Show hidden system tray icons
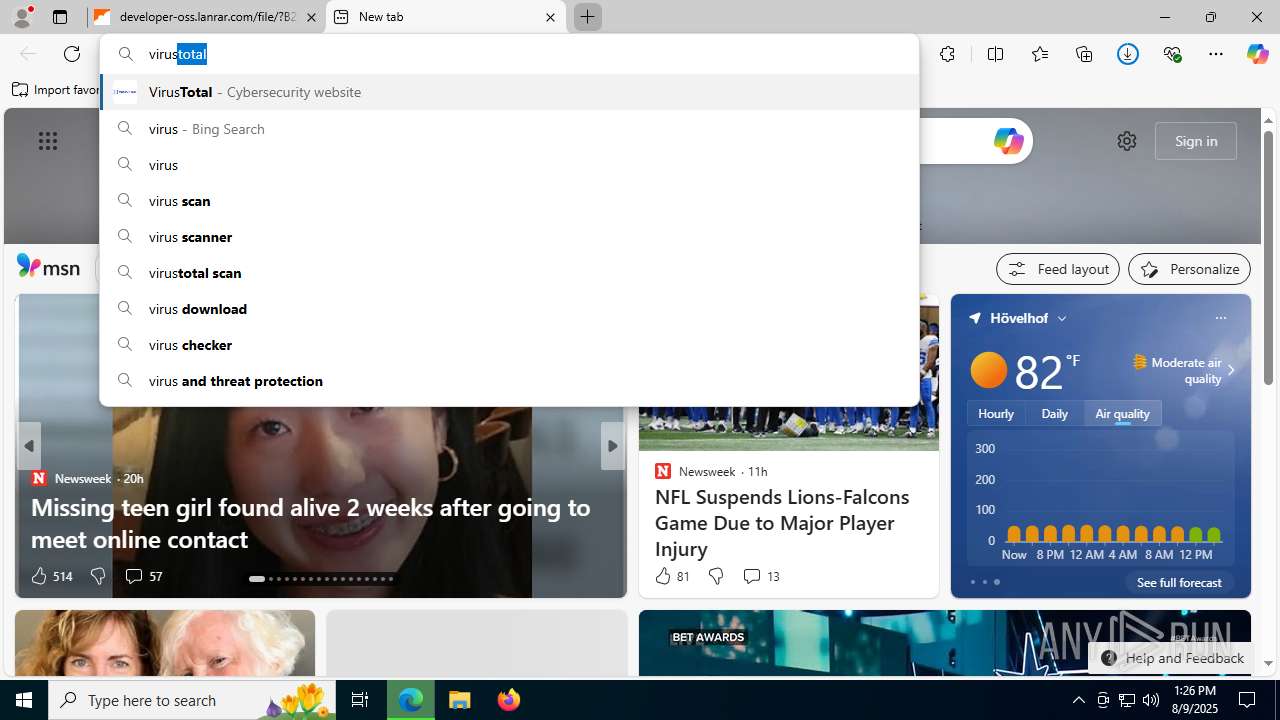 pyautogui.click(x=1078, y=700)
